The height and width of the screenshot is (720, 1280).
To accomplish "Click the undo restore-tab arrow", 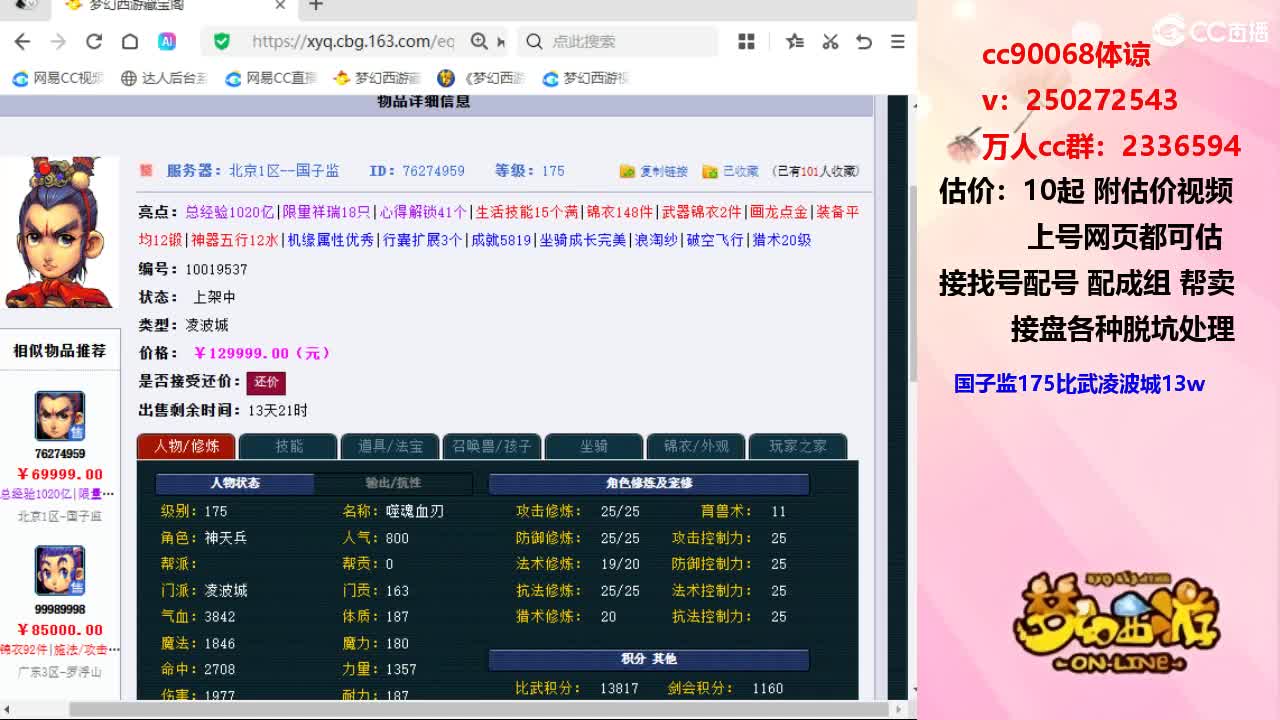I will [864, 41].
